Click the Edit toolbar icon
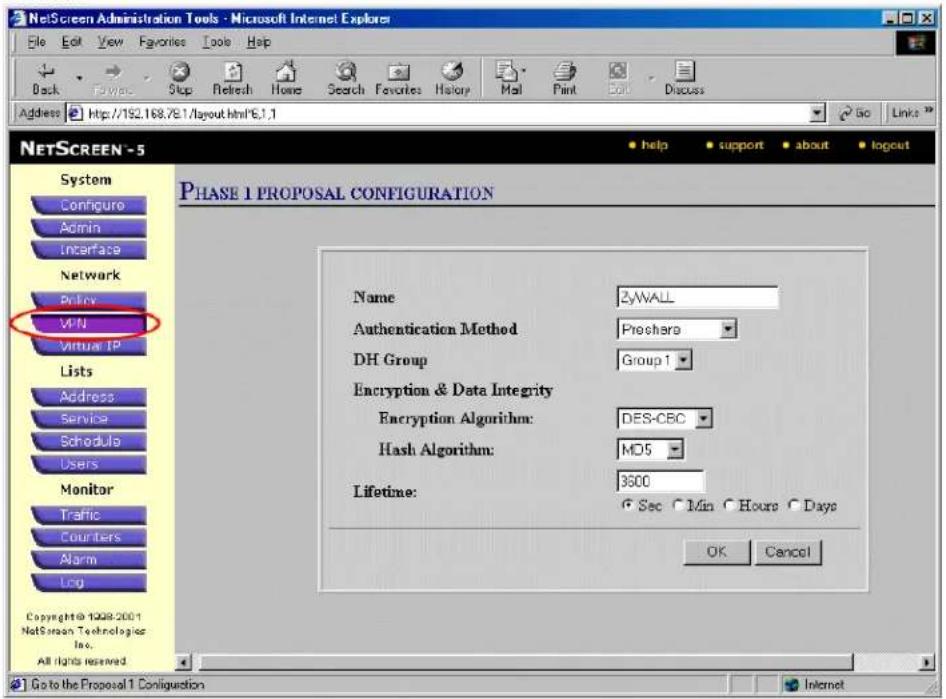Image resolution: width=946 pixels, height=699 pixels. click(x=618, y=71)
